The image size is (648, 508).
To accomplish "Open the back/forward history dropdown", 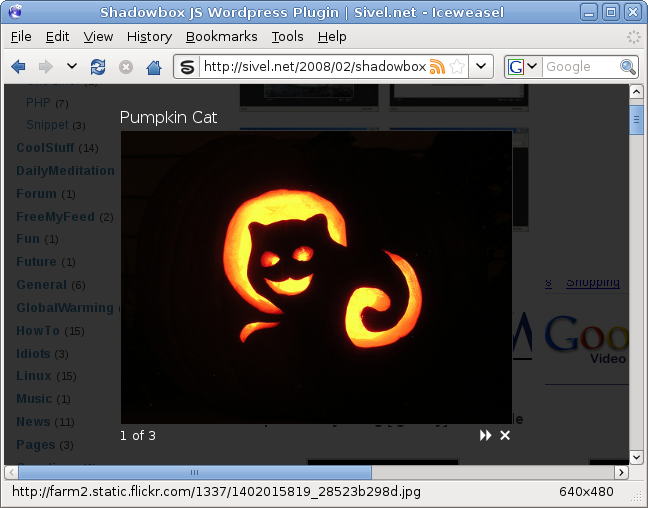I will coord(72,67).
